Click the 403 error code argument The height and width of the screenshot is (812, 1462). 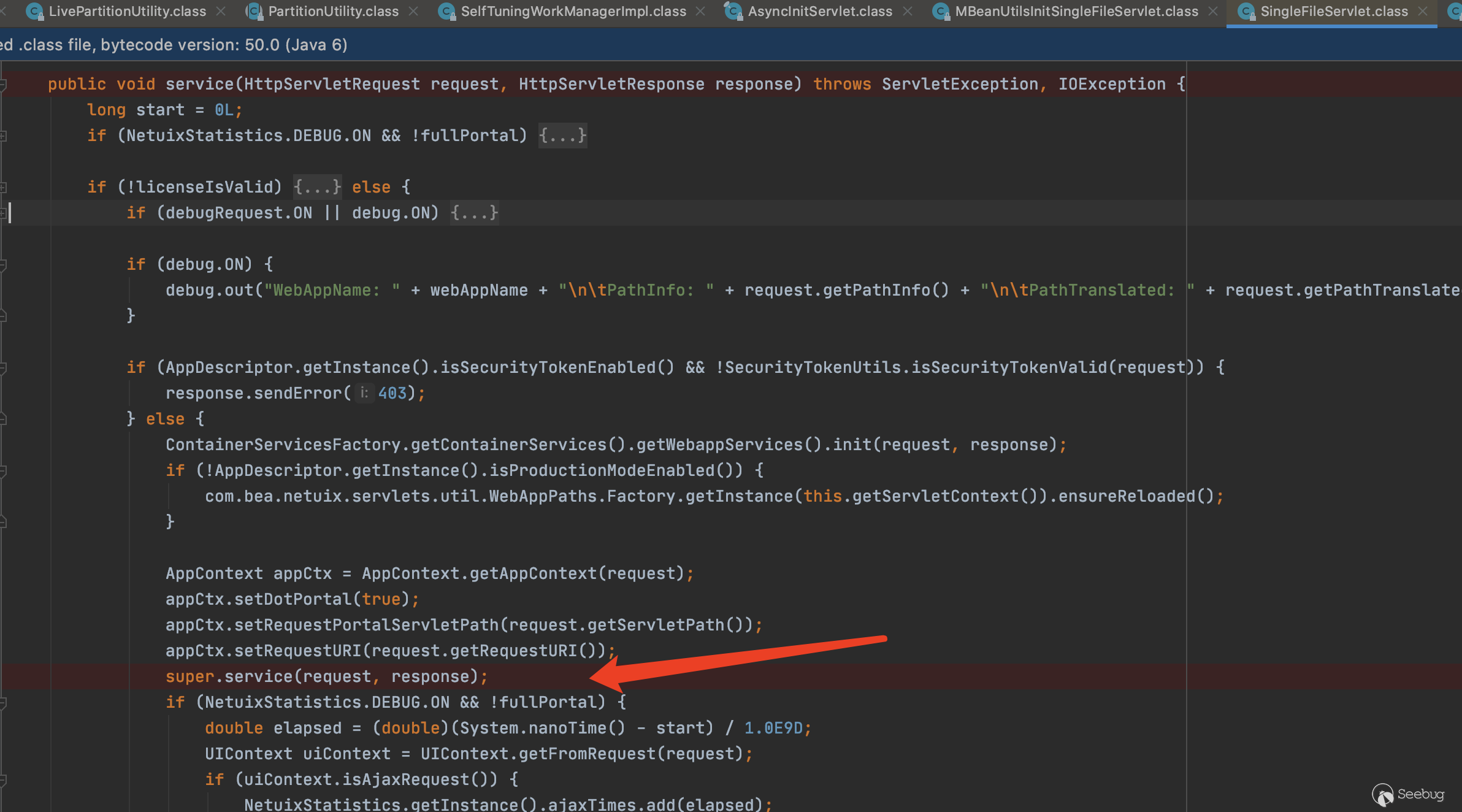[x=392, y=393]
